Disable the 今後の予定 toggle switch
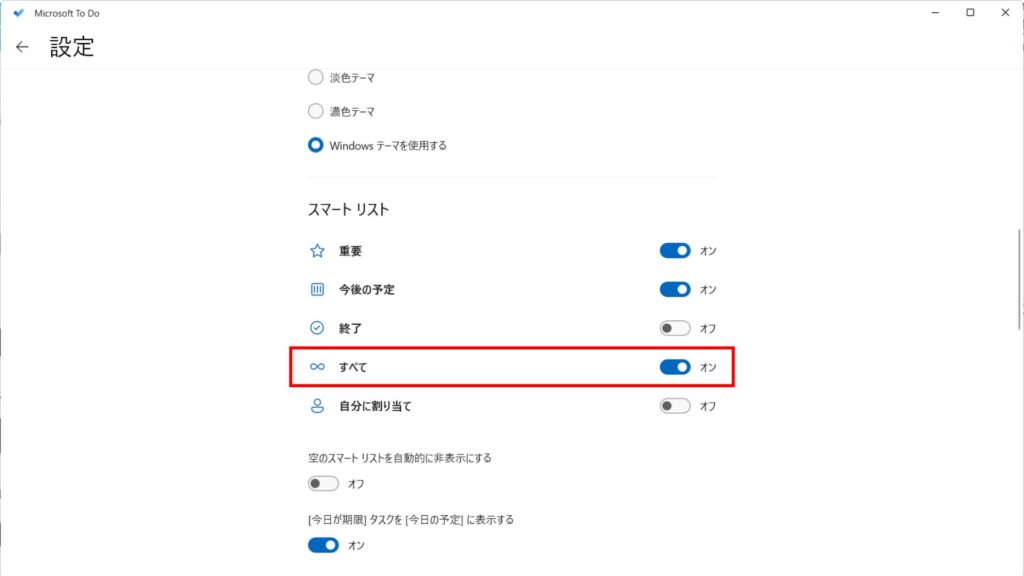 click(x=675, y=290)
